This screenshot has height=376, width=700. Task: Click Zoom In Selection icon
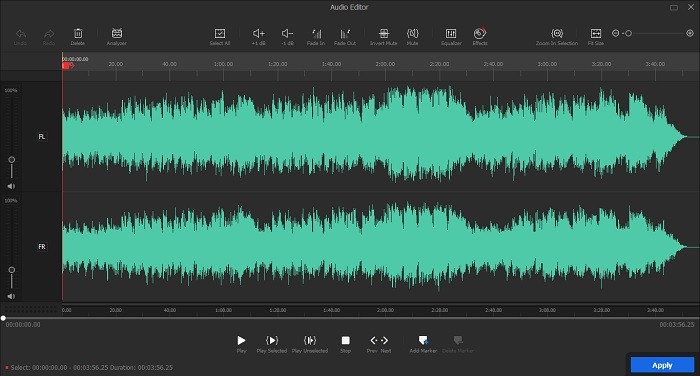(x=557, y=33)
